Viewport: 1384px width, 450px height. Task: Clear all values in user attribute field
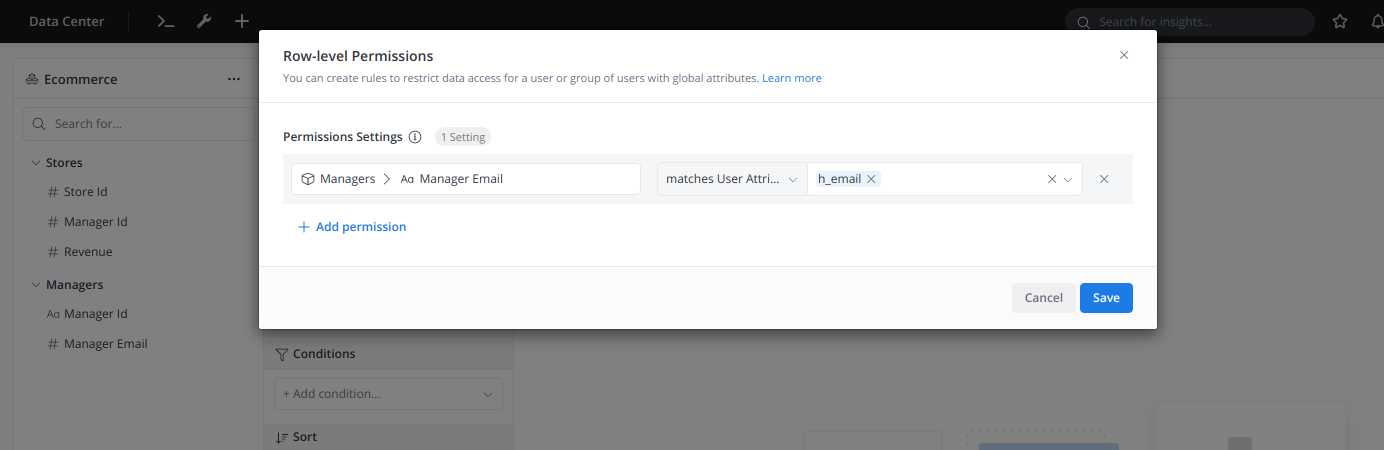[1052, 180]
